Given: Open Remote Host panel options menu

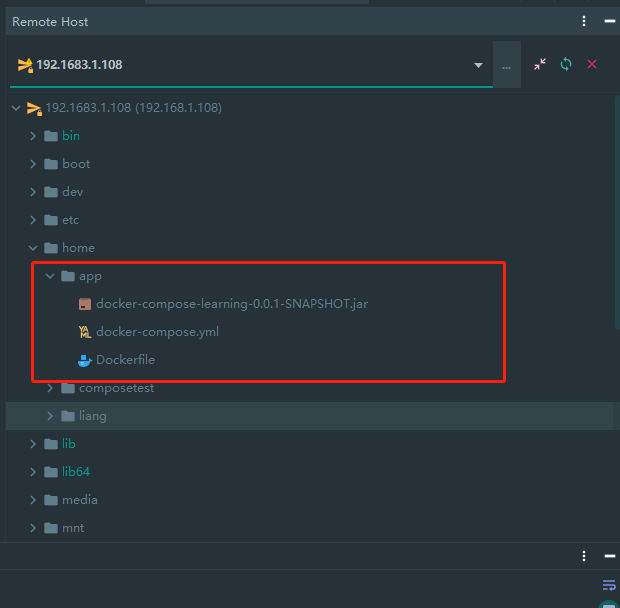Looking at the screenshot, I should (x=585, y=21).
